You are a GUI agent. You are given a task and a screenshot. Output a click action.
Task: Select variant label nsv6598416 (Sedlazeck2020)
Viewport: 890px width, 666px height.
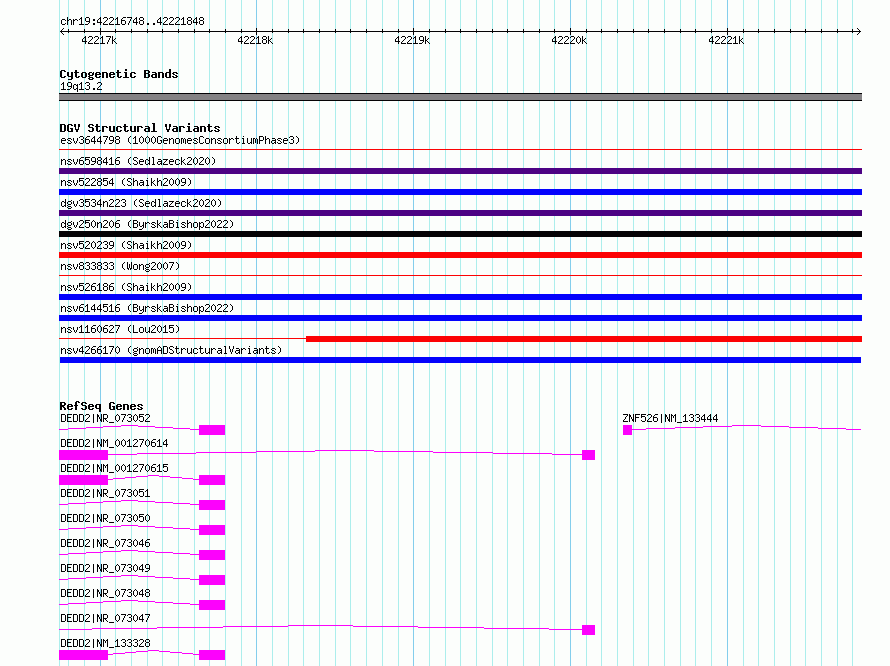[138, 161]
